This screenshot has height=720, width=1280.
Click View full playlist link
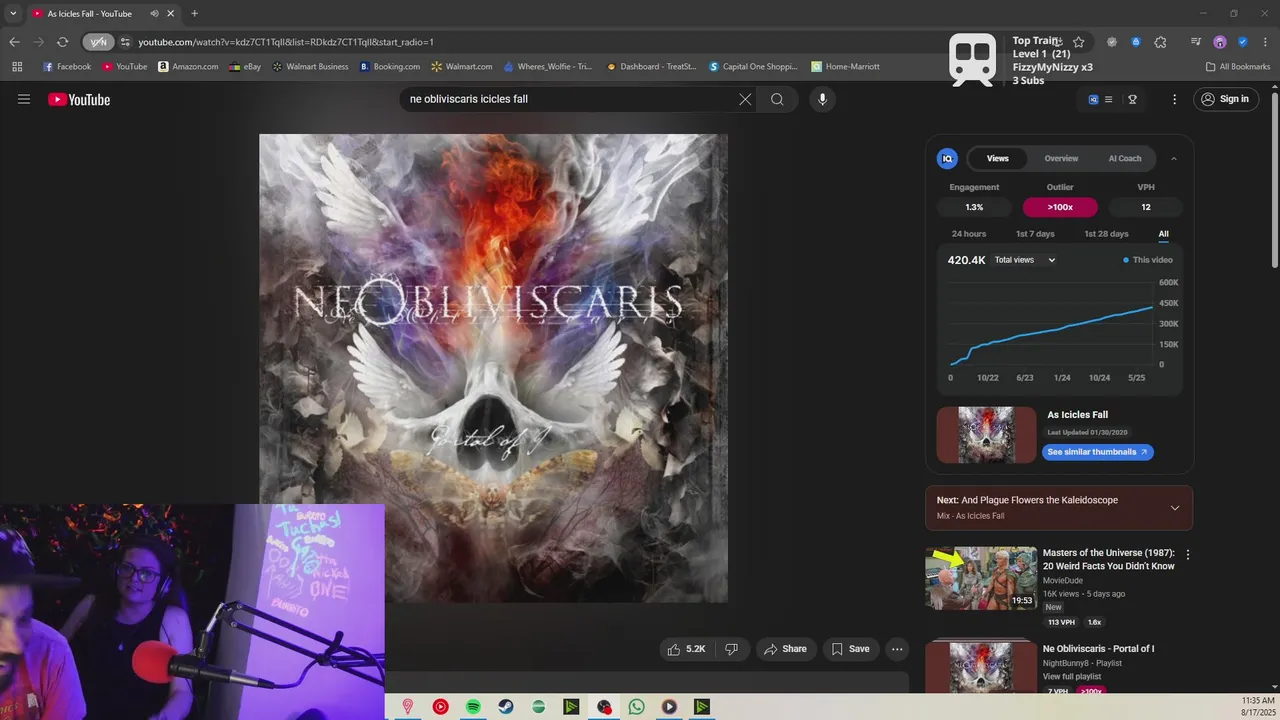[1072, 677]
